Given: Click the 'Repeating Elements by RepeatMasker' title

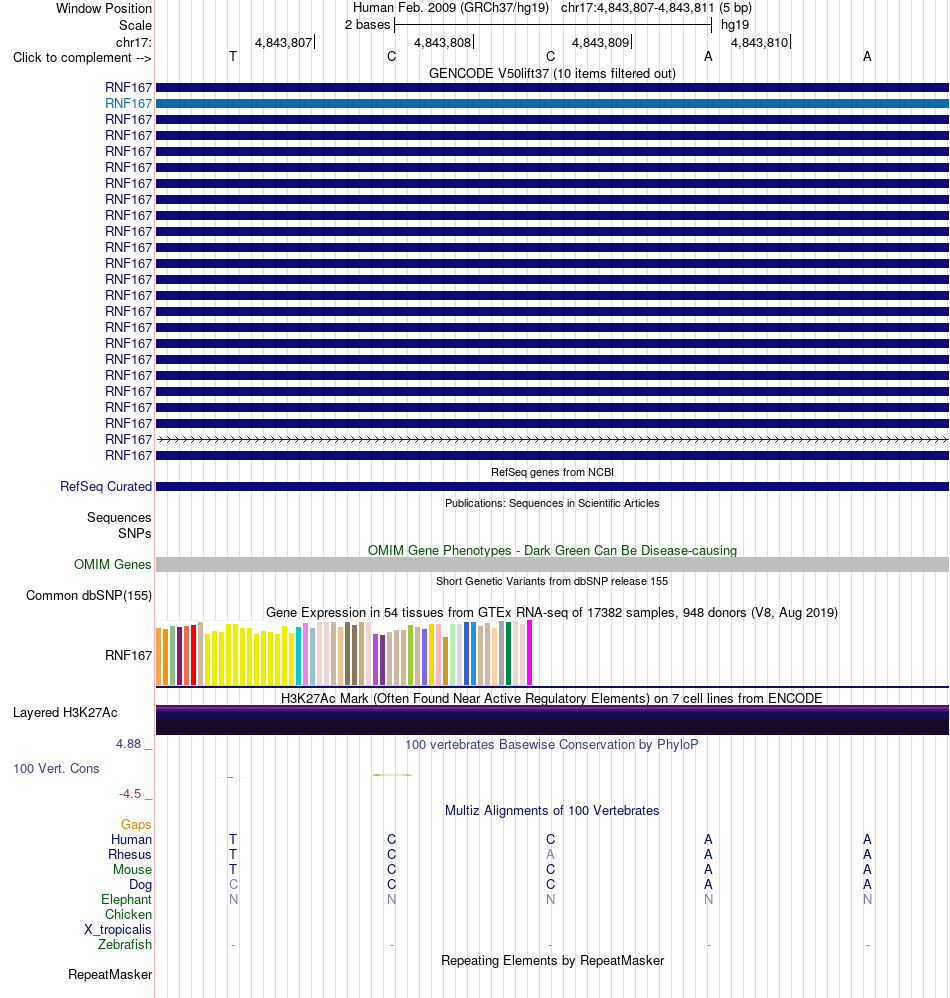Looking at the screenshot, I should [552, 960].
